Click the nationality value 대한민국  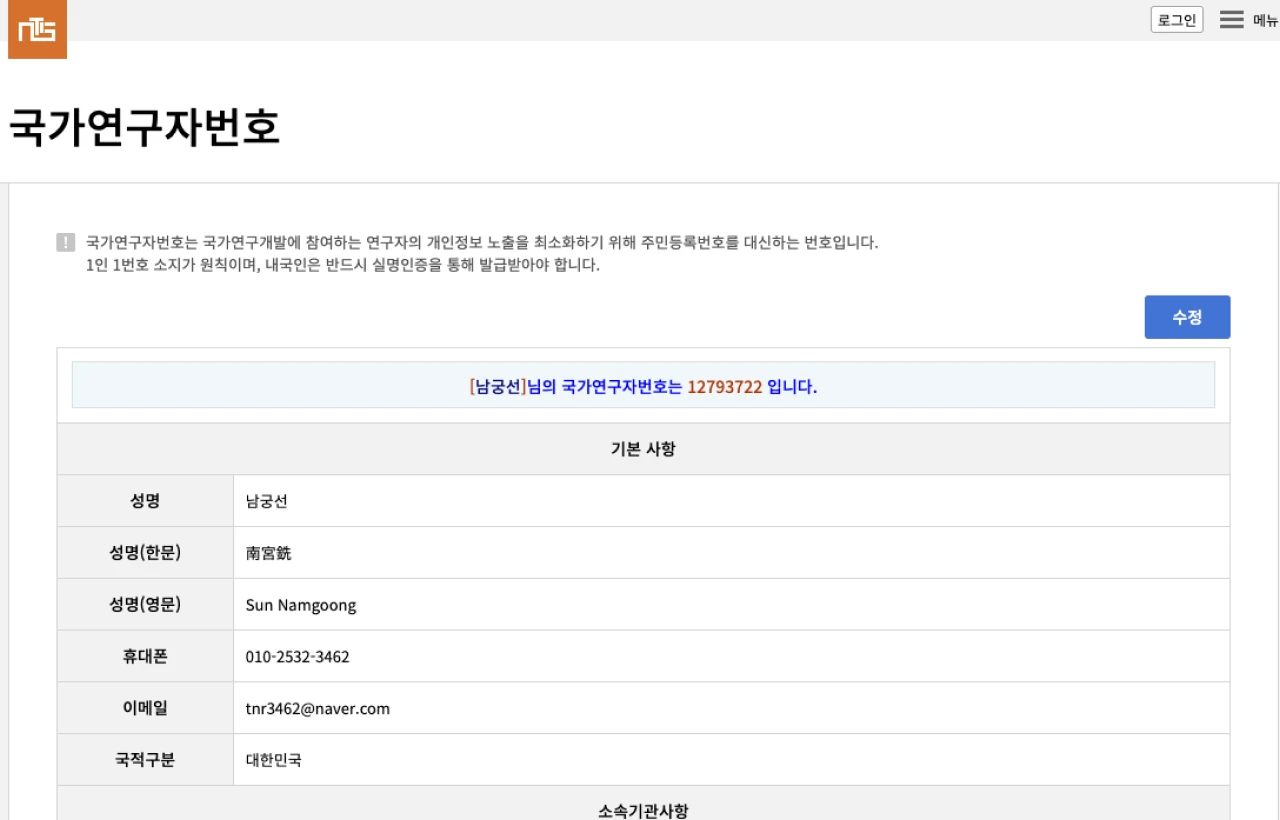coord(274,760)
